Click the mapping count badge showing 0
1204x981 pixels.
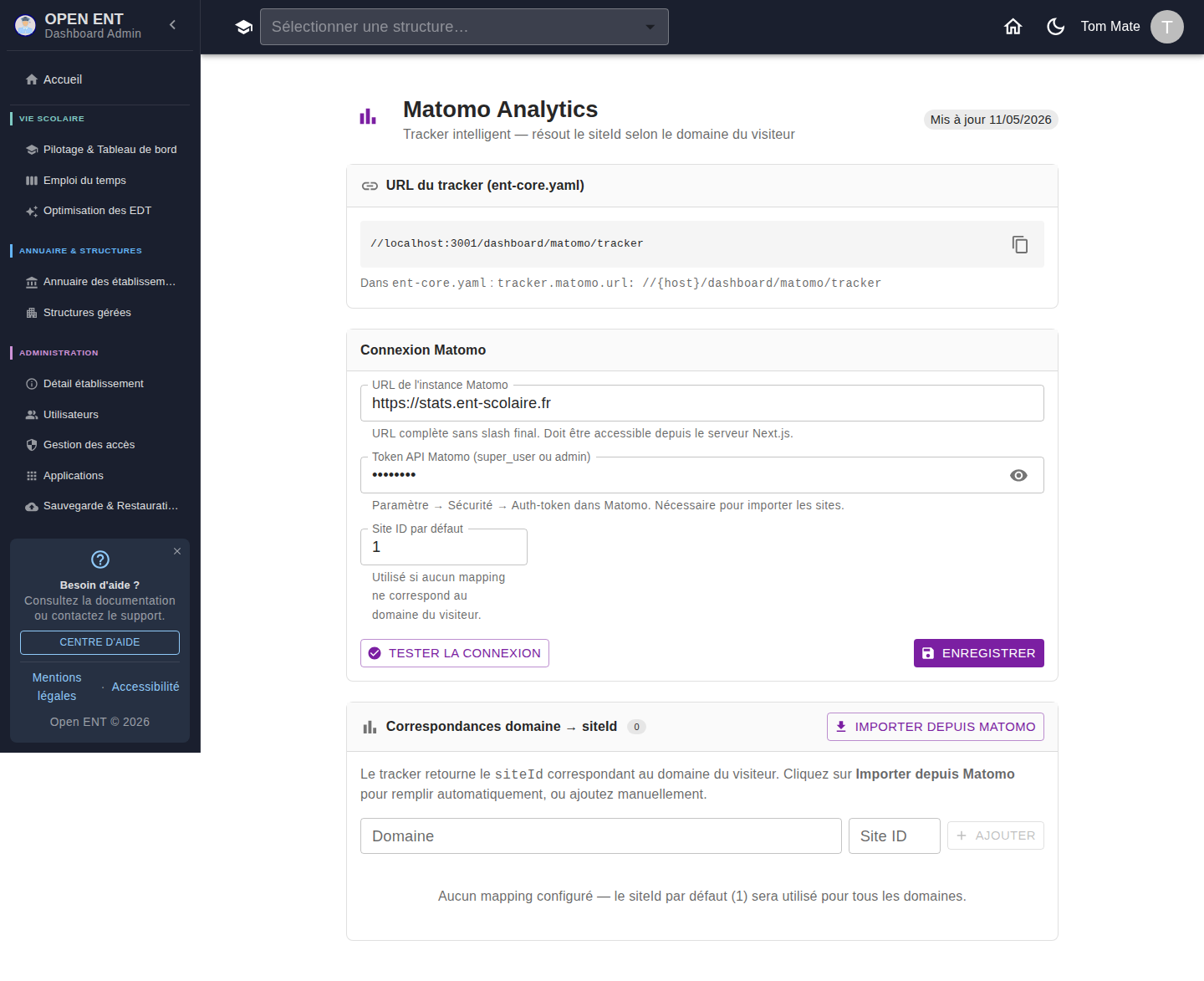(636, 727)
